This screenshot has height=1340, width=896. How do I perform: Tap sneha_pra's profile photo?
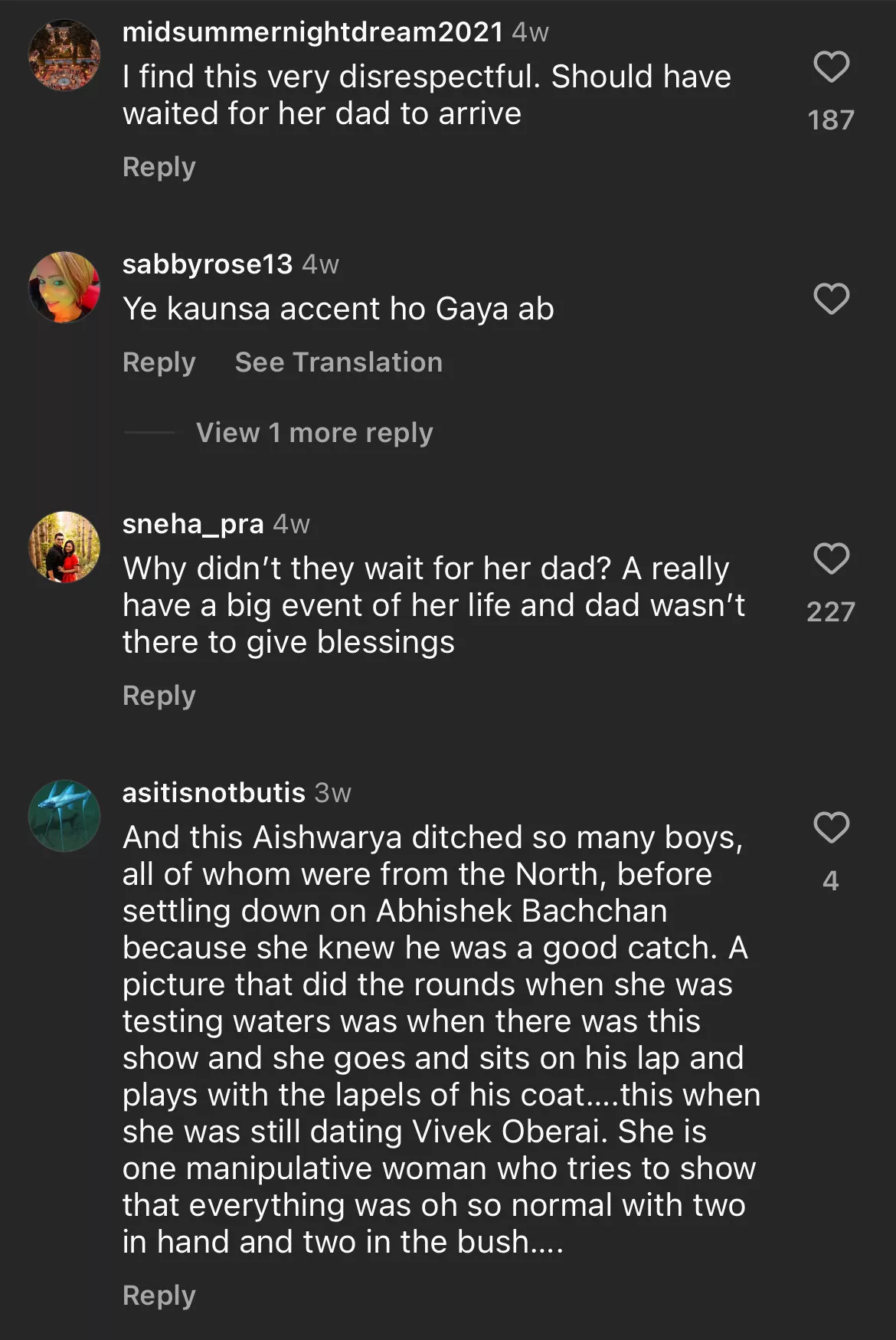(64, 547)
